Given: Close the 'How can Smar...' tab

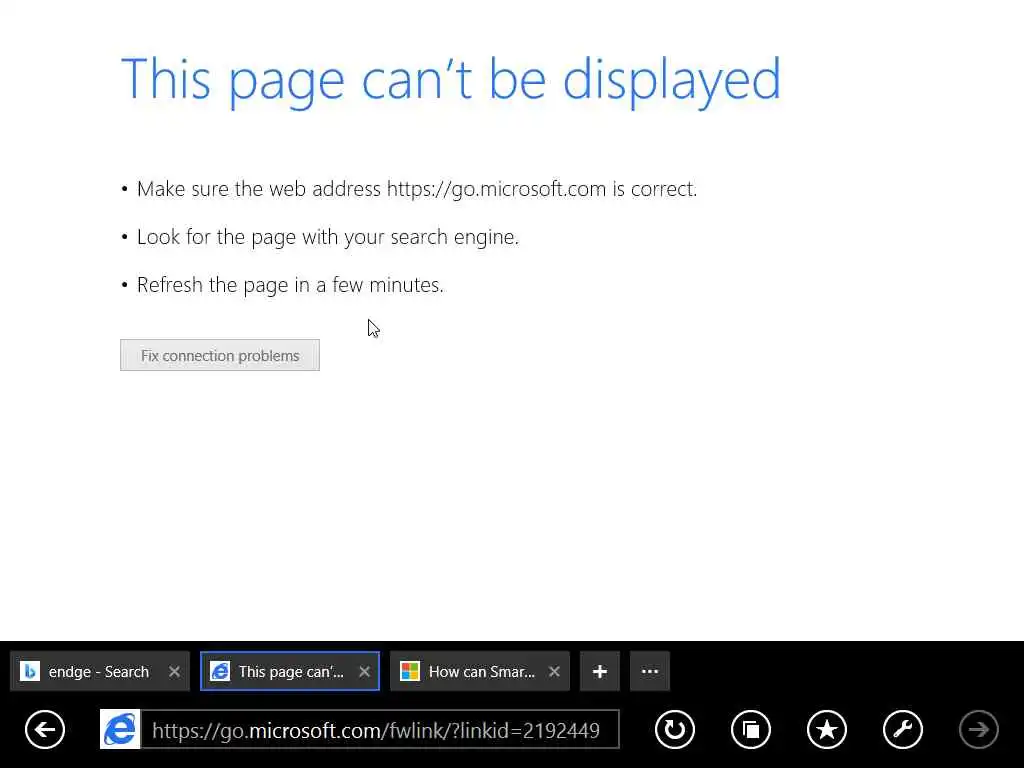Looking at the screenshot, I should [554, 671].
